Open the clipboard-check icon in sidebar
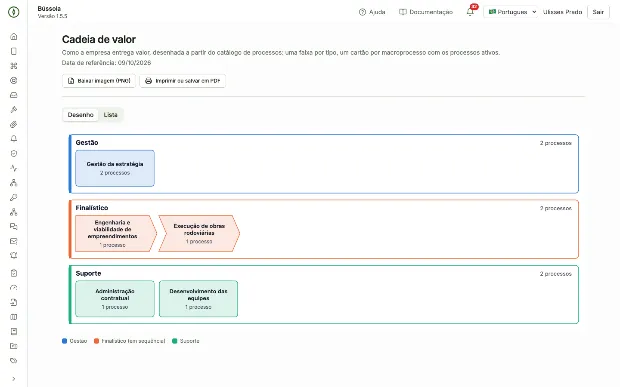Image resolution: width=620 pixels, height=387 pixels. coord(14,273)
